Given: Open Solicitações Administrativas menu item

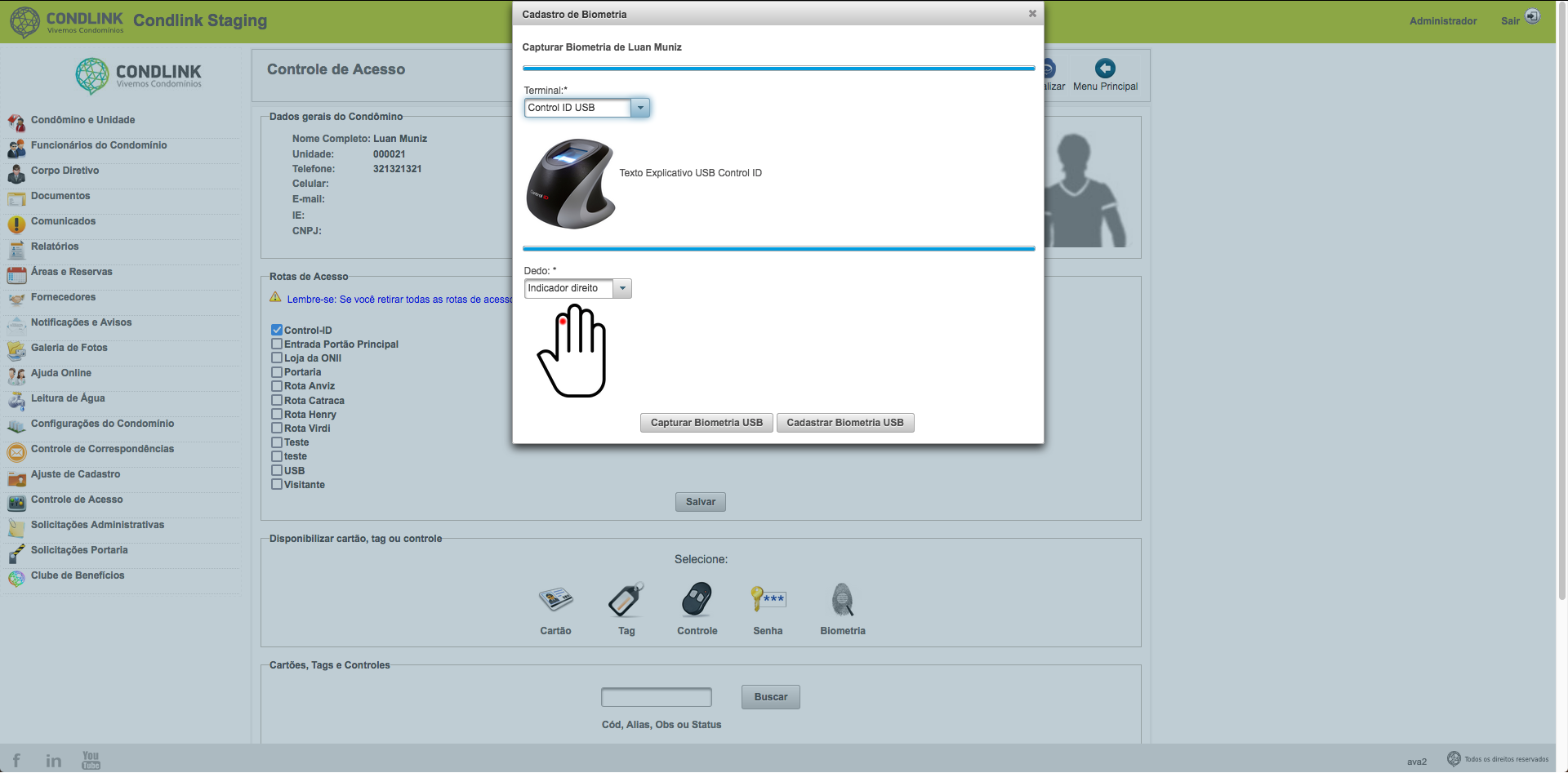Looking at the screenshot, I should [98, 525].
